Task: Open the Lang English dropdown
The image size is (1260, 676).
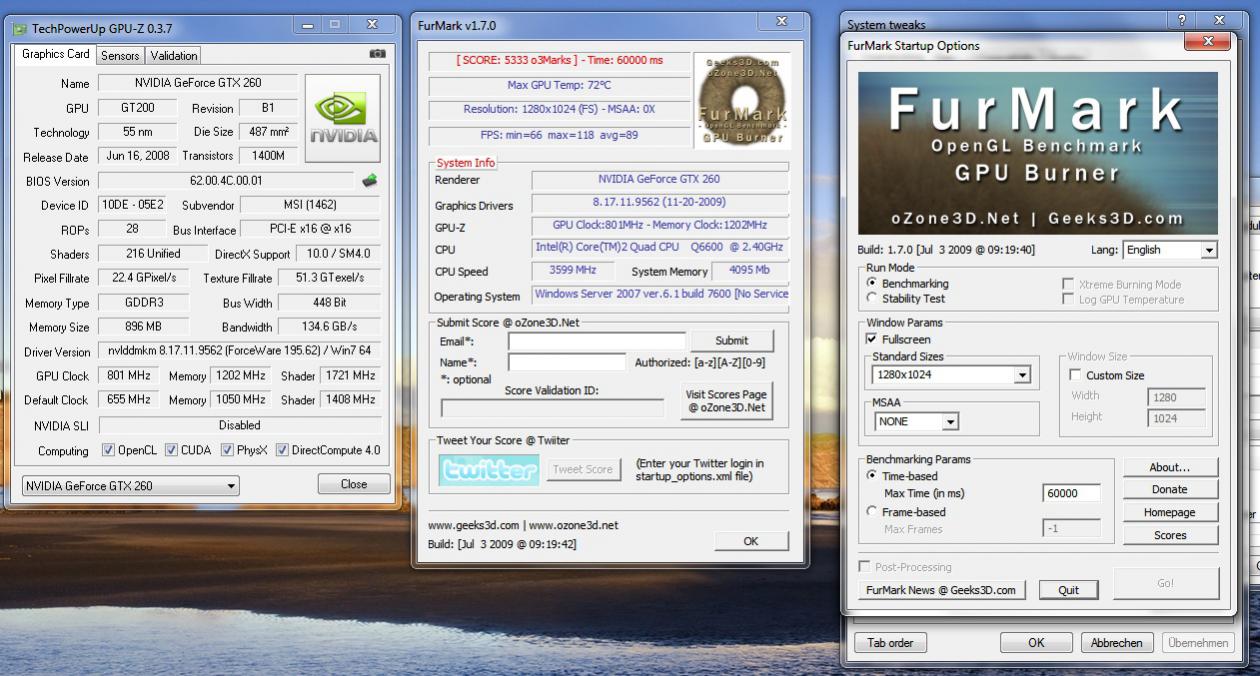Action: [1170, 250]
